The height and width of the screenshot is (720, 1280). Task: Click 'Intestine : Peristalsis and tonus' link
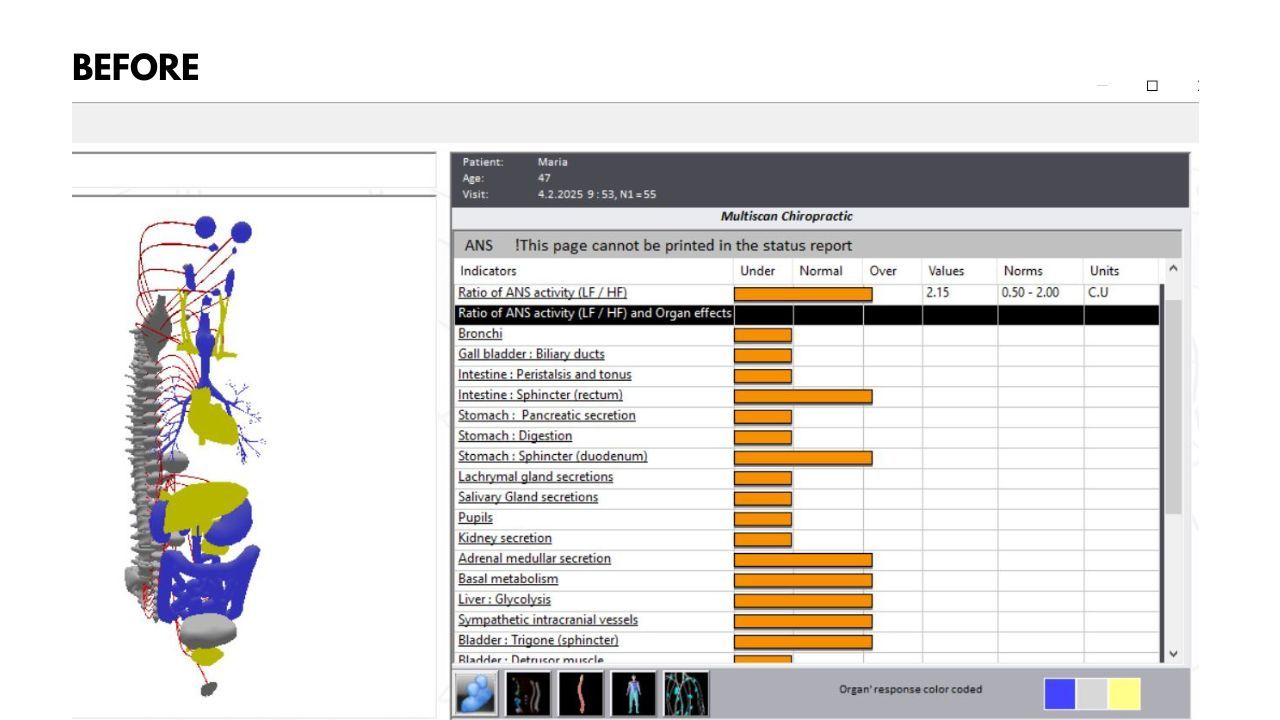click(x=545, y=375)
